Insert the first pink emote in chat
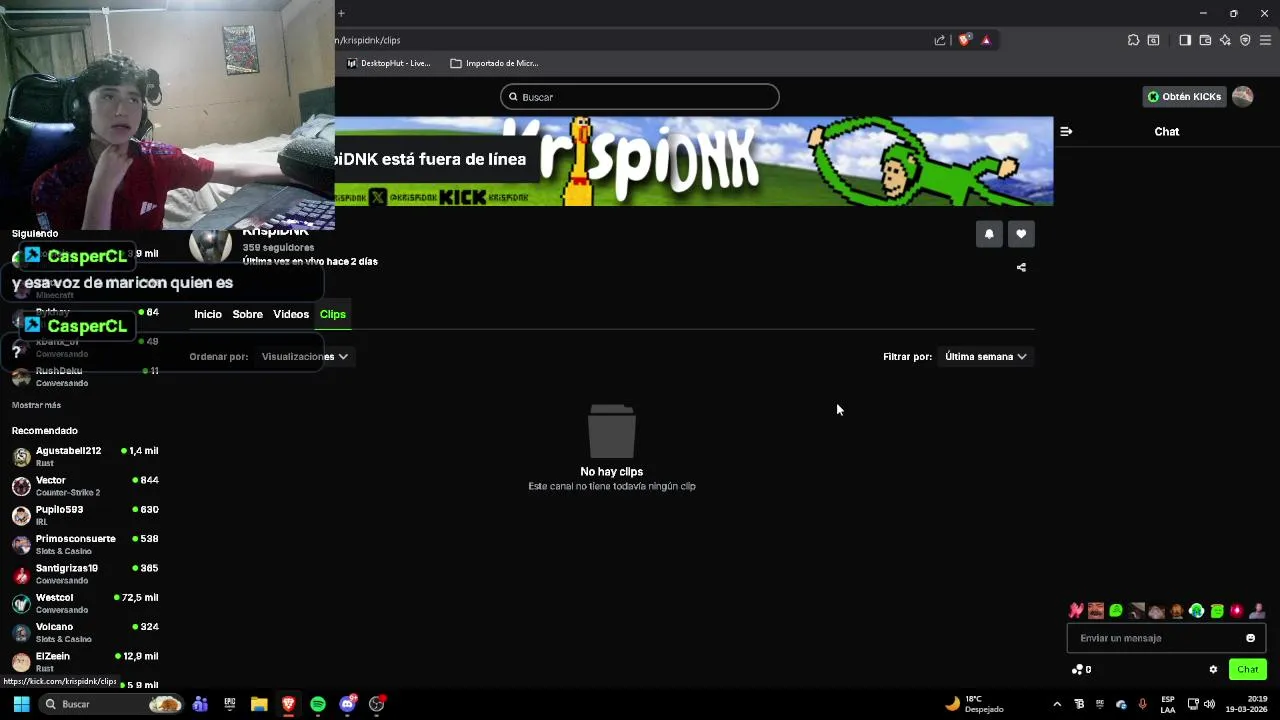Image resolution: width=1280 pixels, height=720 pixels. tap(1076, 611)
